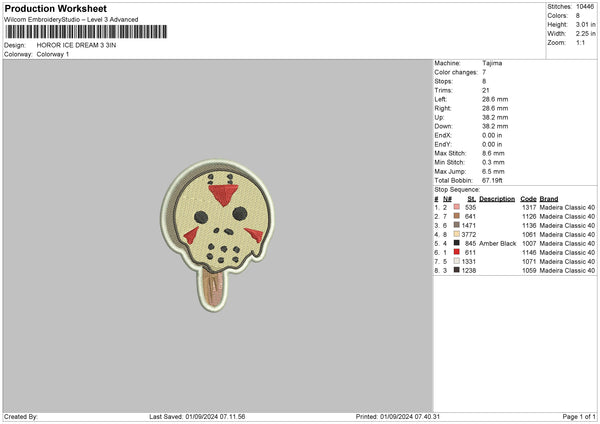Click 'Madeira Classic 40' in the 1317 row
Viewport: 600px width, 424px height.
click(567, 207)
